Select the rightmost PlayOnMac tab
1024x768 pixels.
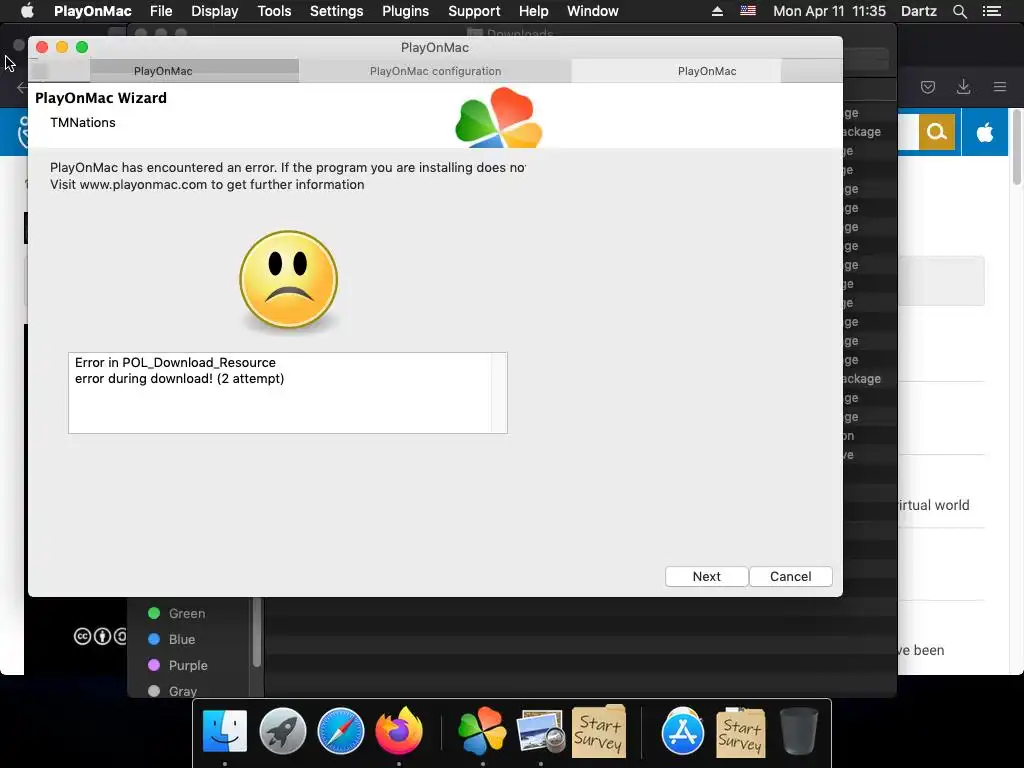click(707, 71)
